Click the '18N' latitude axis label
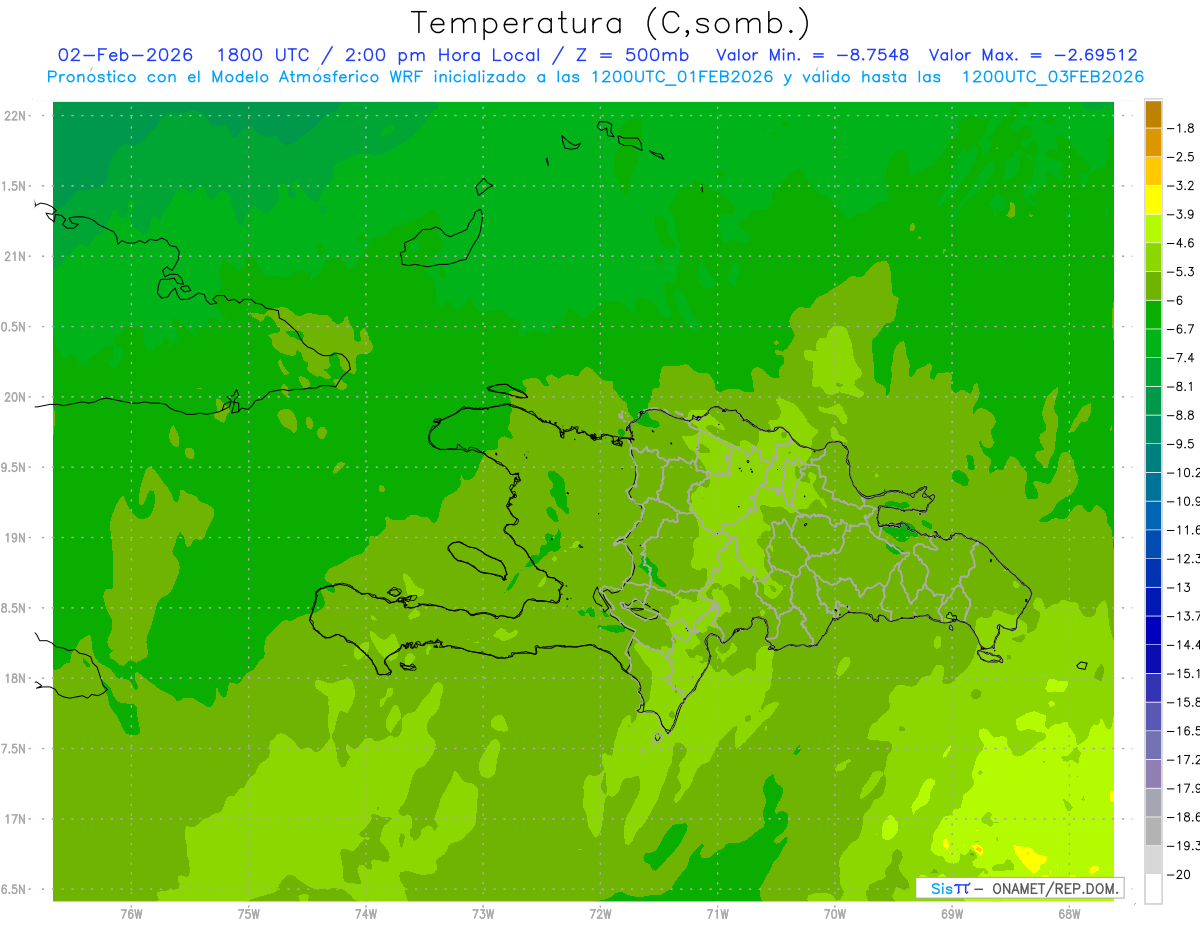The width and height of the screenshot is (1200, 927). [x=16, y=678]
